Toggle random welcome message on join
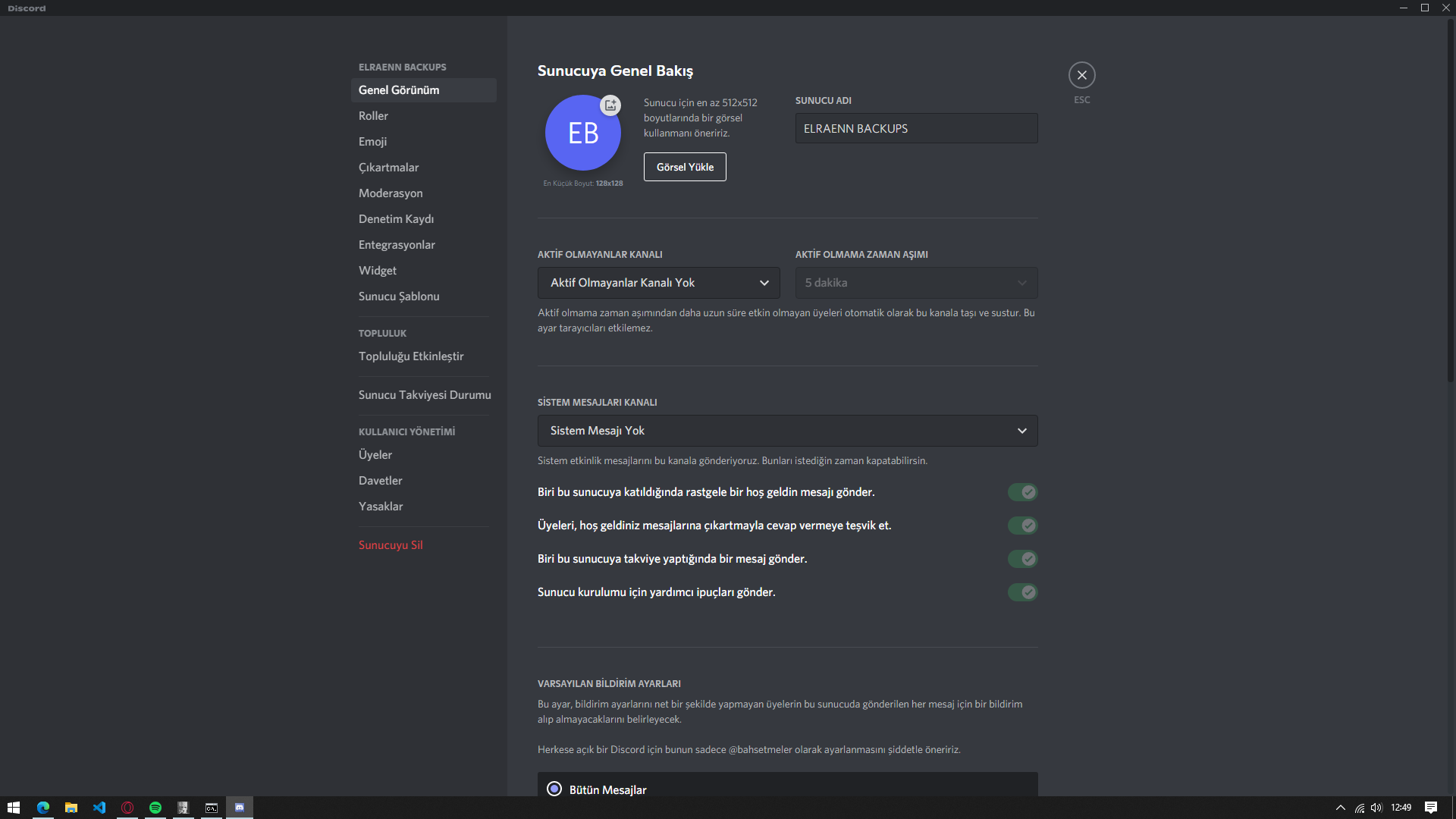This screenshot has width=1456, height=819. click(1022, 492)
